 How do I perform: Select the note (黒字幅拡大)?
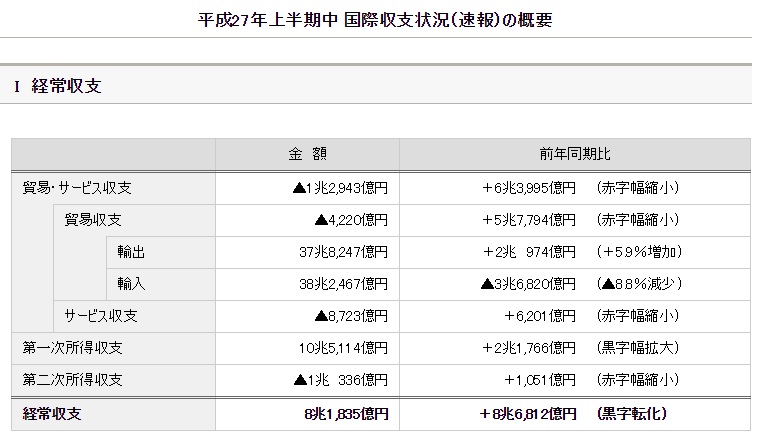638,348
